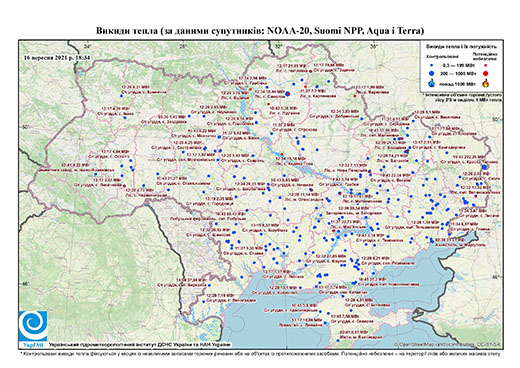This screenshot has width=520, height=368.
Task: Select the large blue circle legend symbol
Action: pos(432,73)
